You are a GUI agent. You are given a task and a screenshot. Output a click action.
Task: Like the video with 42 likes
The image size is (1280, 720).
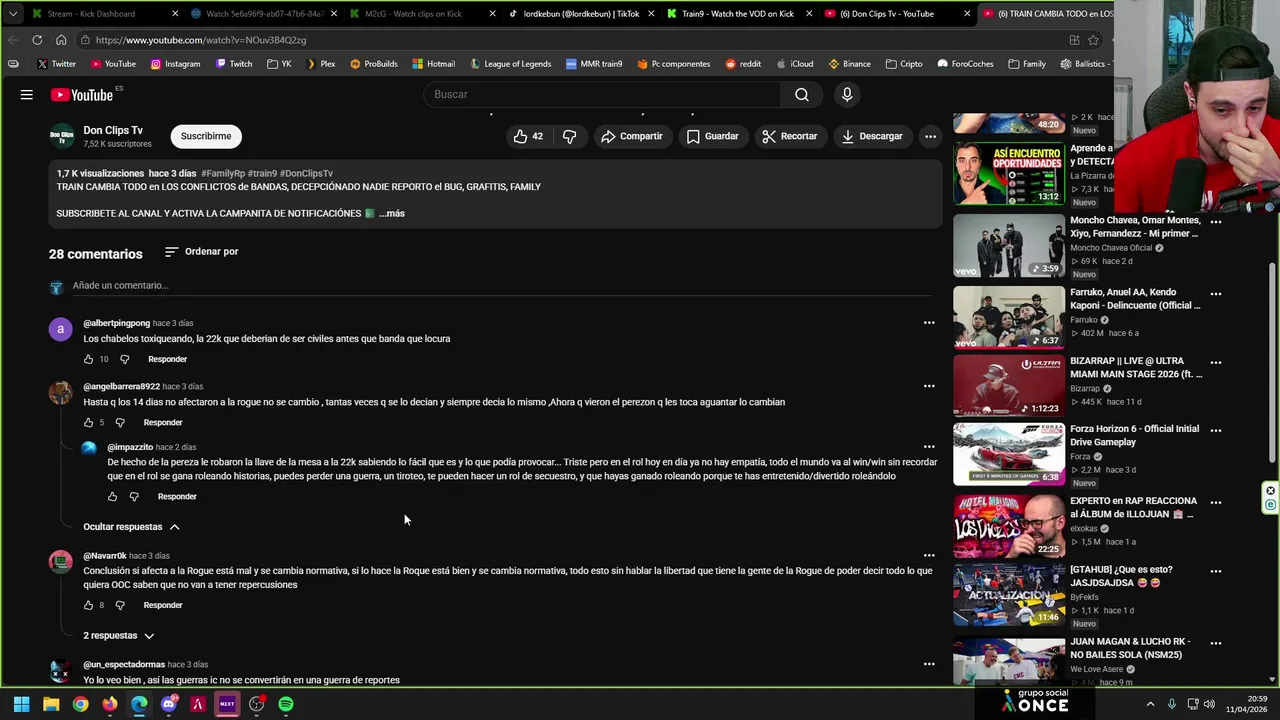pos(529,136)
